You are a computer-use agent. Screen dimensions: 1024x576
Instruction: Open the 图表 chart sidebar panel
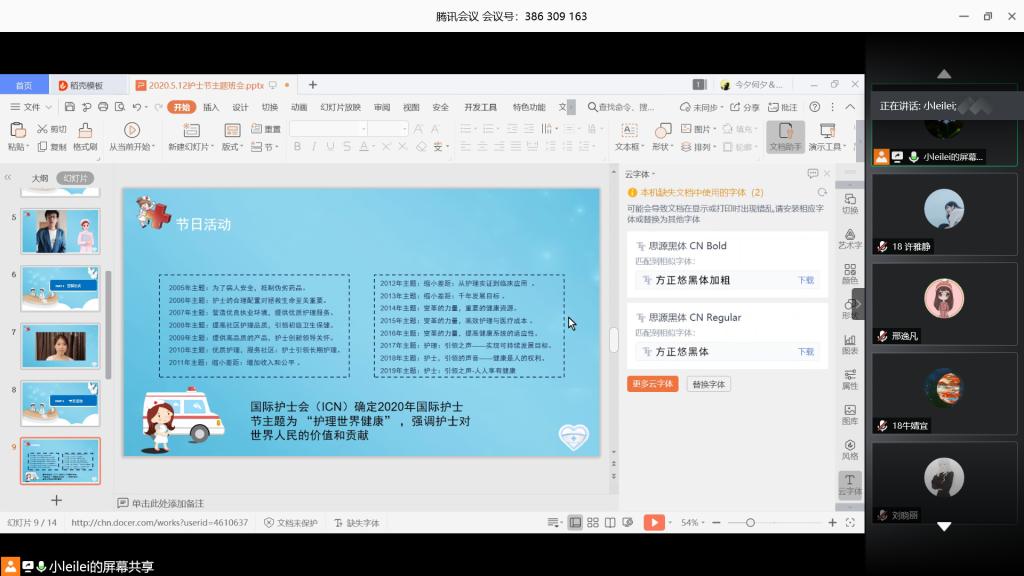850,342
